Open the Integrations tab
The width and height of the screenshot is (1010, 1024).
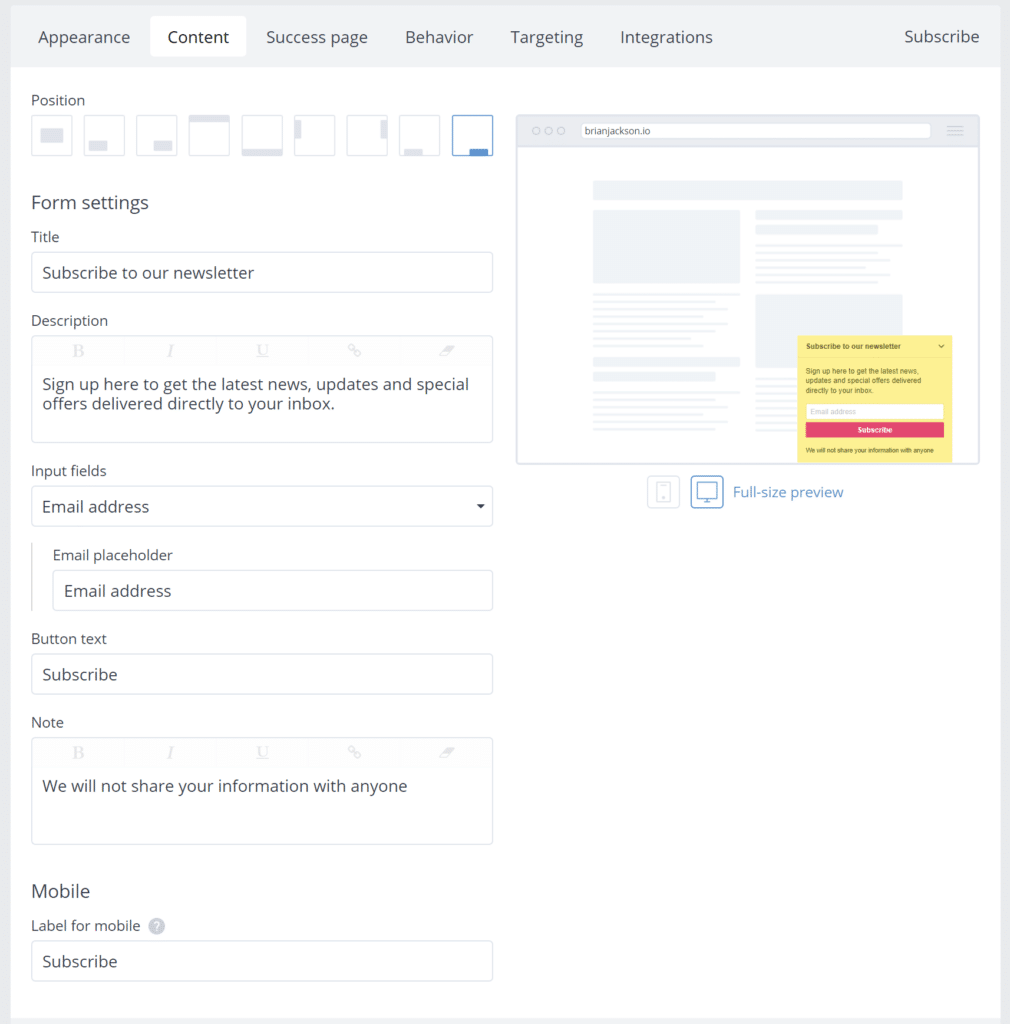click(666, 36)
